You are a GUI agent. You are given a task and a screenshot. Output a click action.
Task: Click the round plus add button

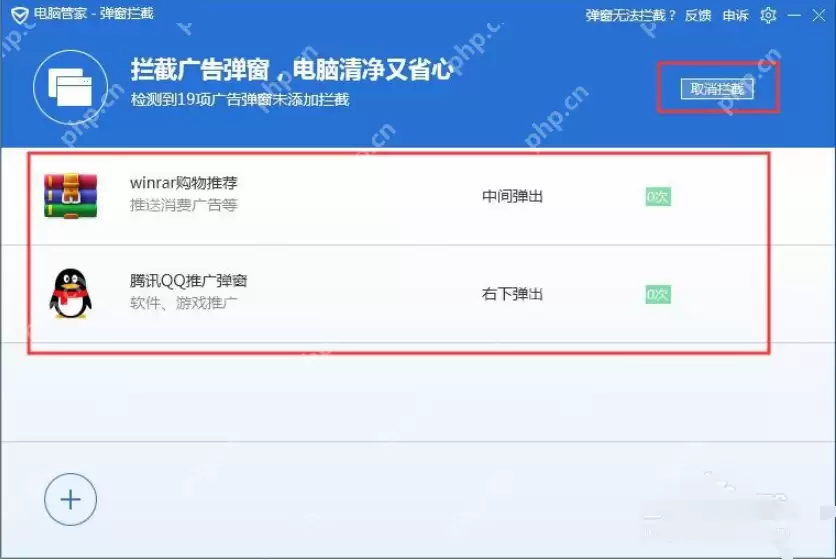[x=70, y=499]
